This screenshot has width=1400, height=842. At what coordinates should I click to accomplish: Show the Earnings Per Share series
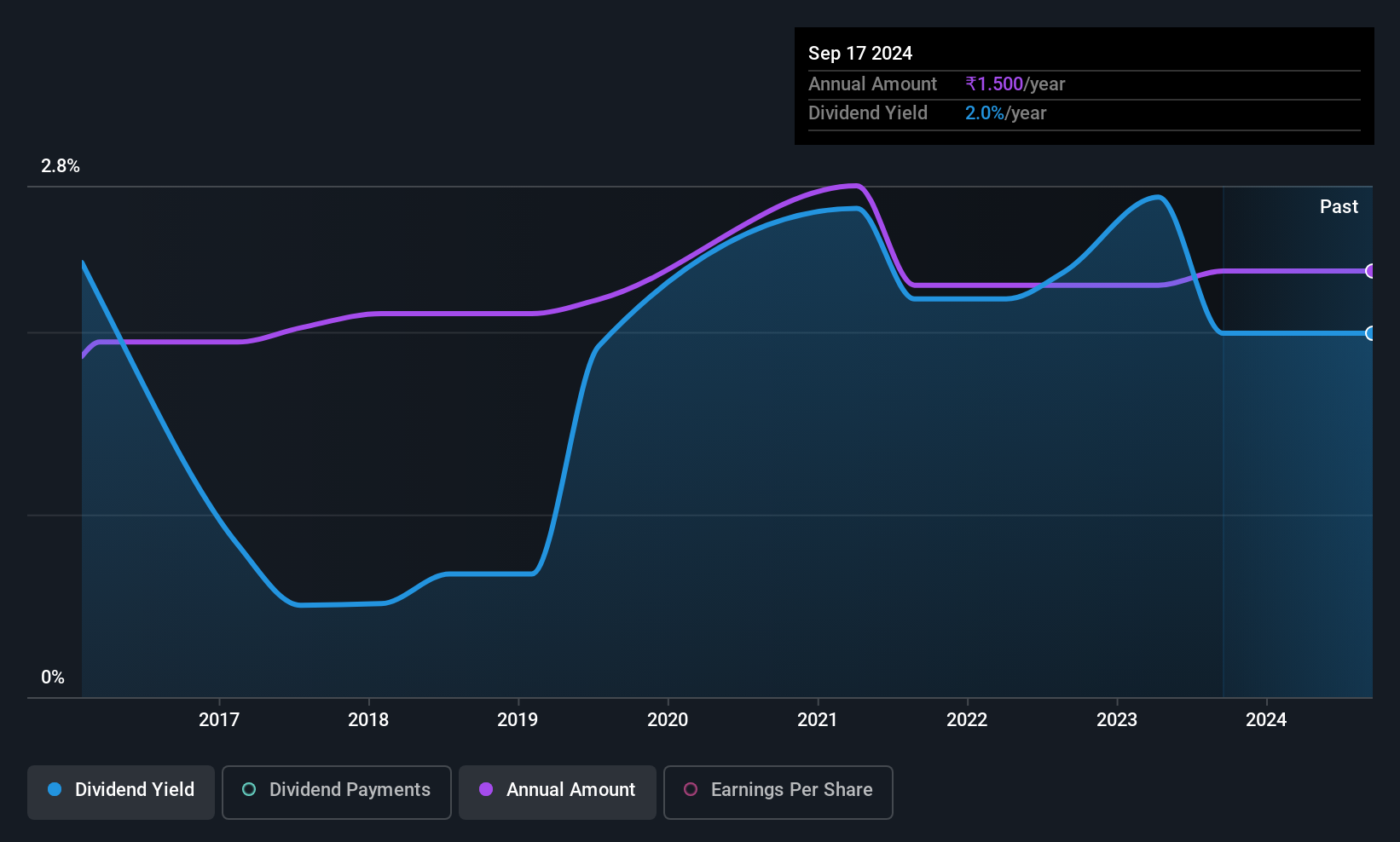click(x=778, y=793)
